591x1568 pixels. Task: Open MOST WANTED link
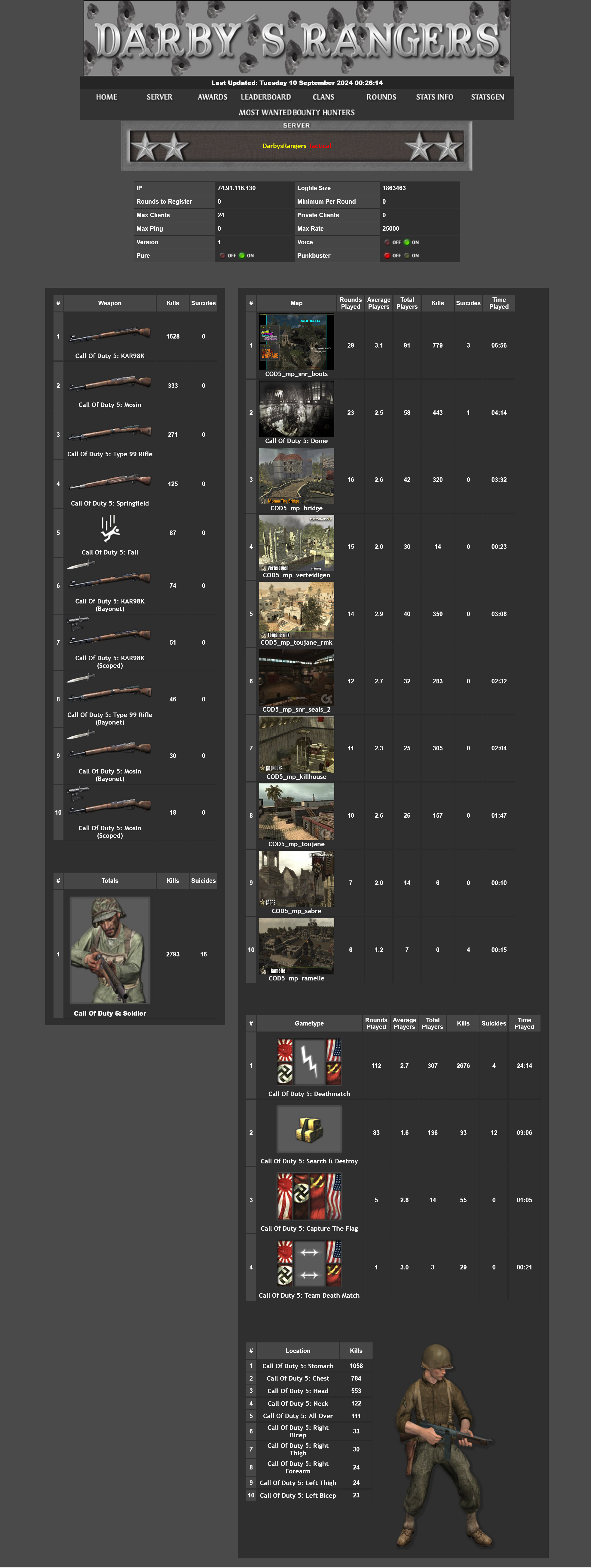pos(265,113)
